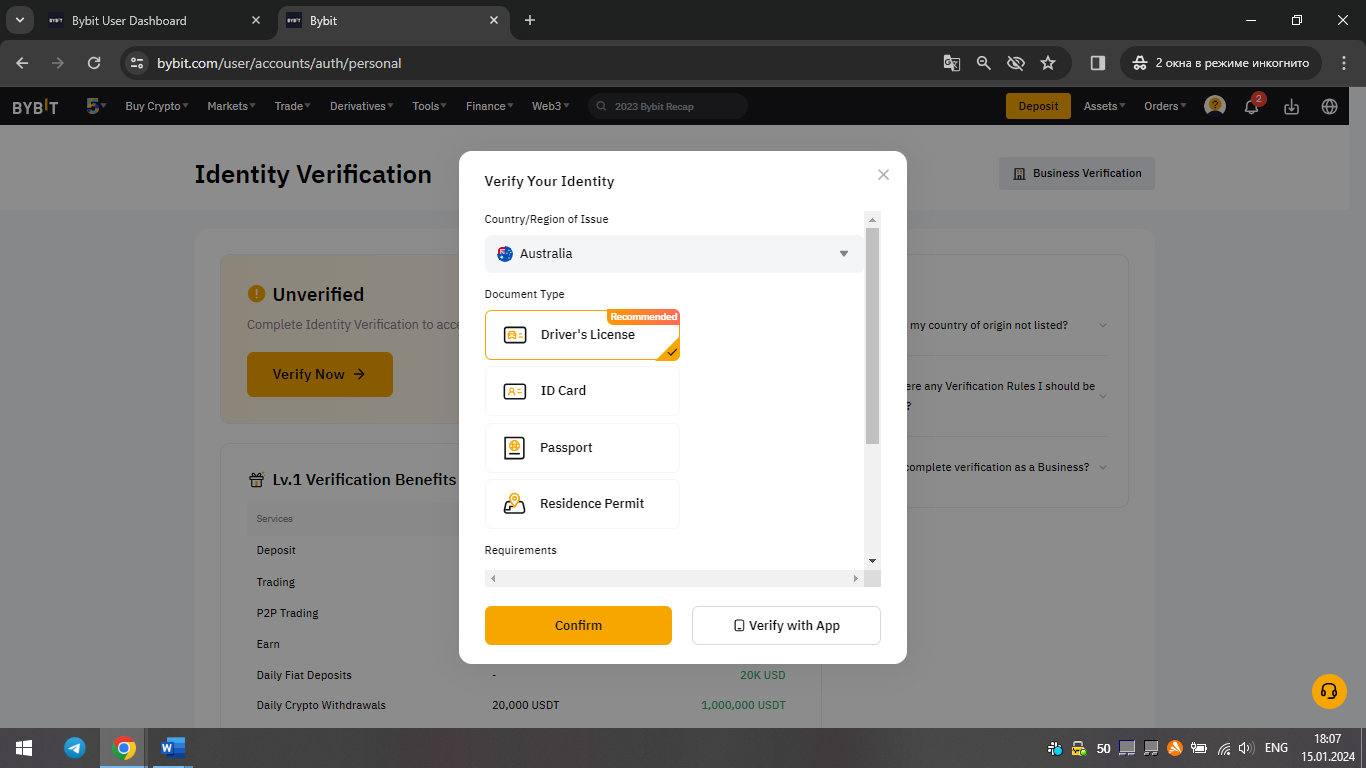Click the Confirm button

click(x=578, y=626)
